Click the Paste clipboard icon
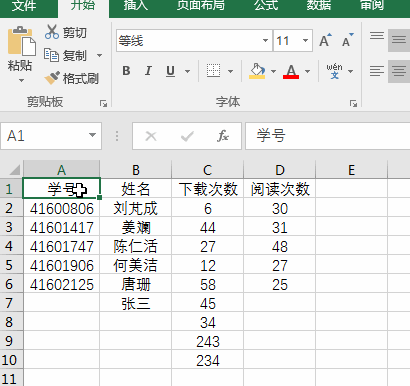 click(21, 41)
